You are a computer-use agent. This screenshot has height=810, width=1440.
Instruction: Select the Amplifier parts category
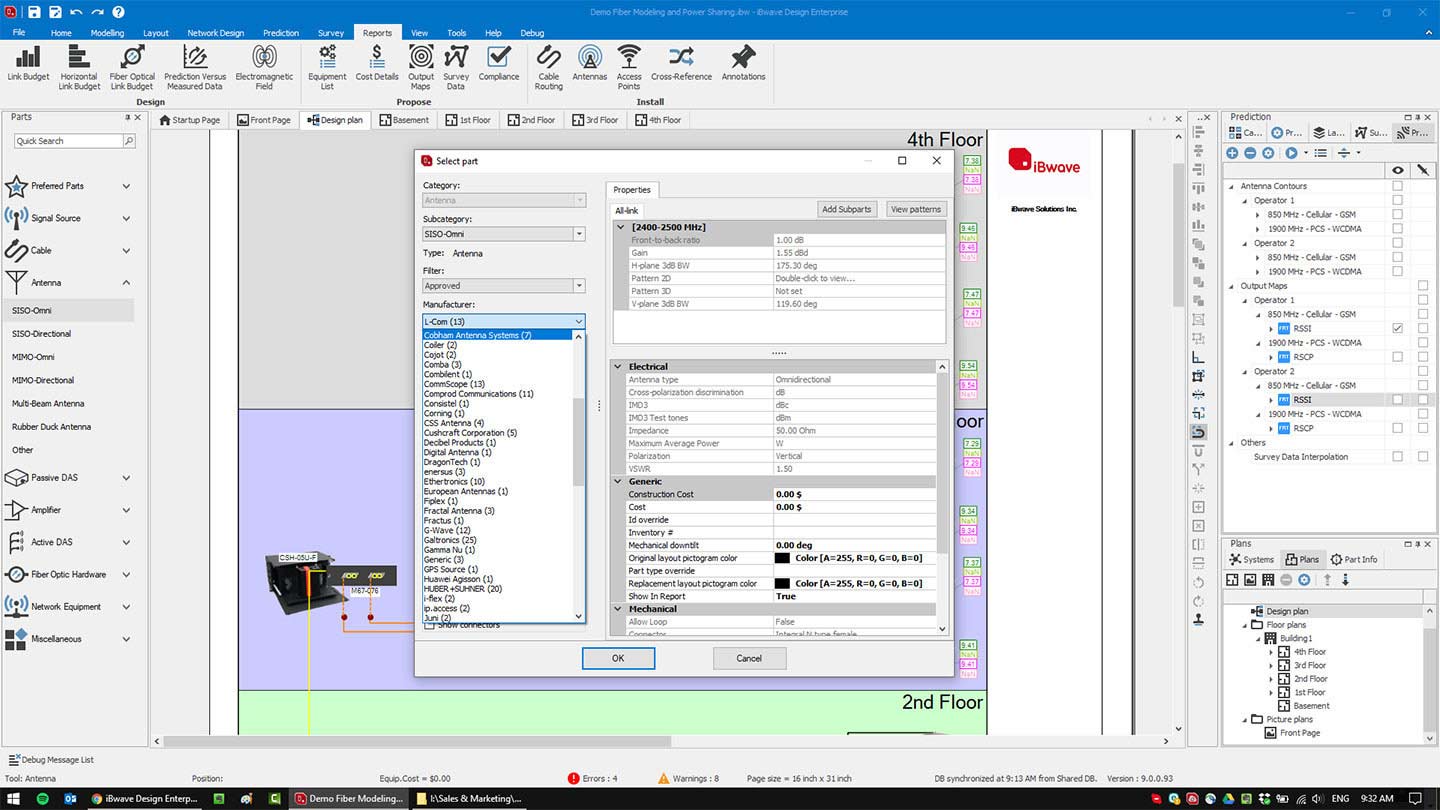click(x=68, y=510)
